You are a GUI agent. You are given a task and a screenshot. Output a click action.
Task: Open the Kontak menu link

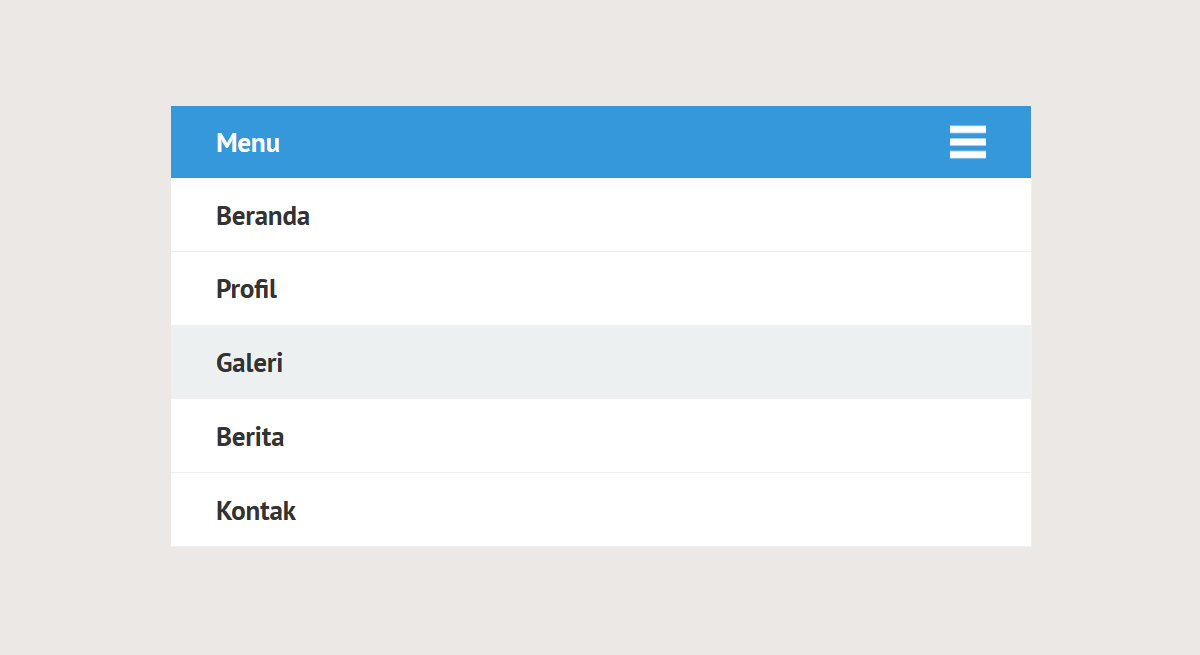(x=601, y=510)
